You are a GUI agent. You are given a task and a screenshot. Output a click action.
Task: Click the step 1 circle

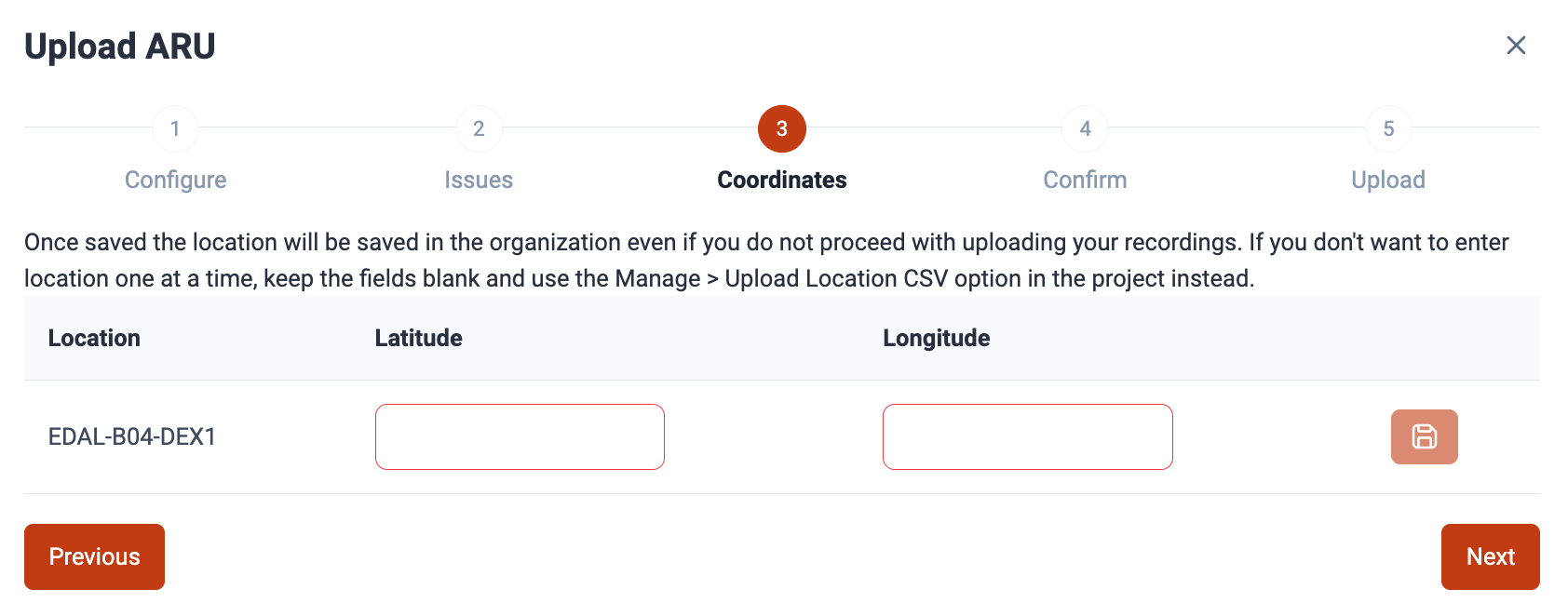click(x=175, y=128)
